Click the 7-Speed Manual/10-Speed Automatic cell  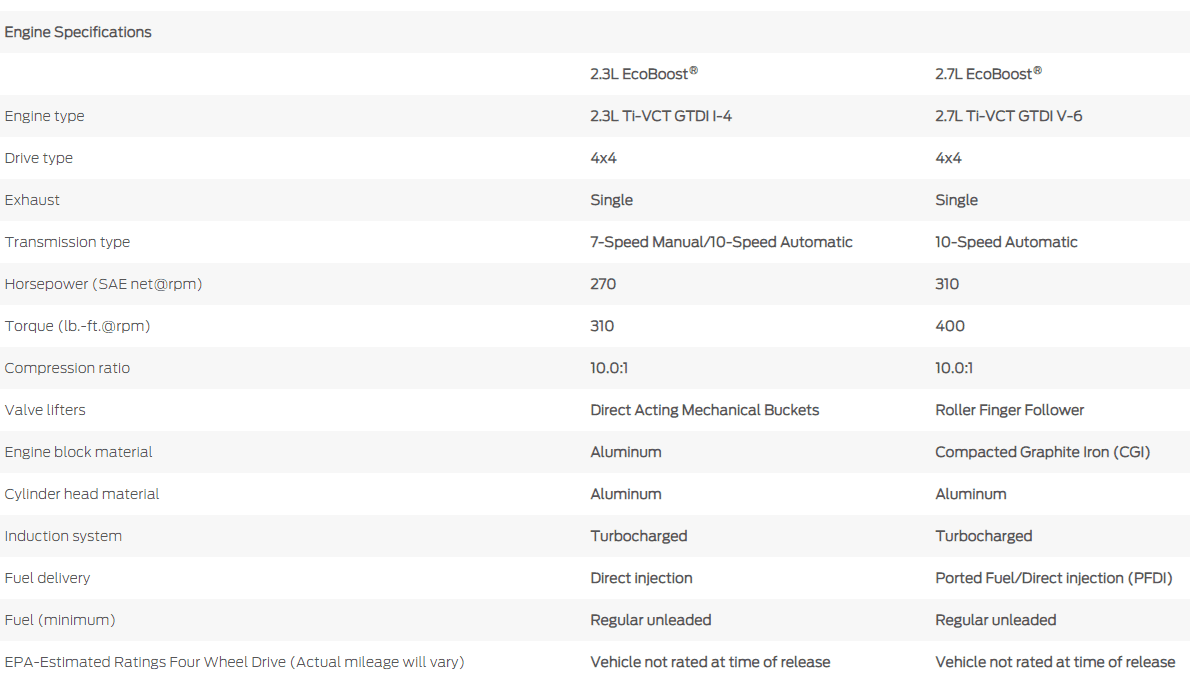click(x=721, y=242)
